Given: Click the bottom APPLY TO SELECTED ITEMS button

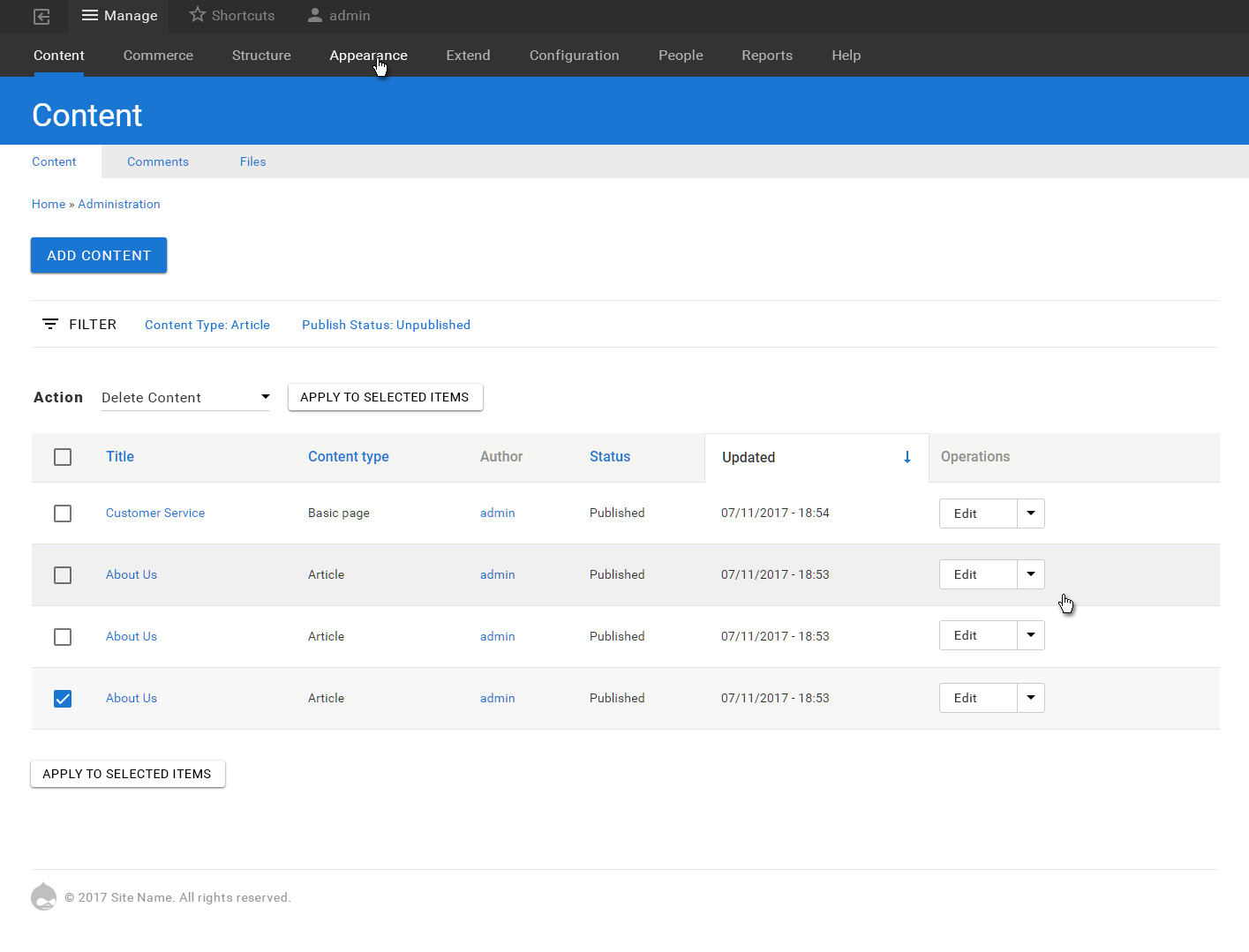Looking at the screenshot, I should click(x=127, y=774).
